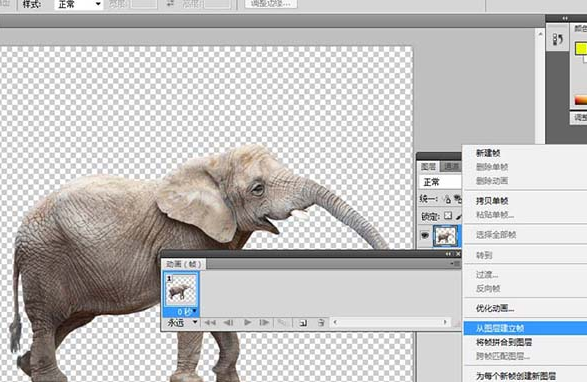The width and height of the screenshot is (587, 382).
Task: Open the history panel icon in collapsed dock
Action: point(557,39)
